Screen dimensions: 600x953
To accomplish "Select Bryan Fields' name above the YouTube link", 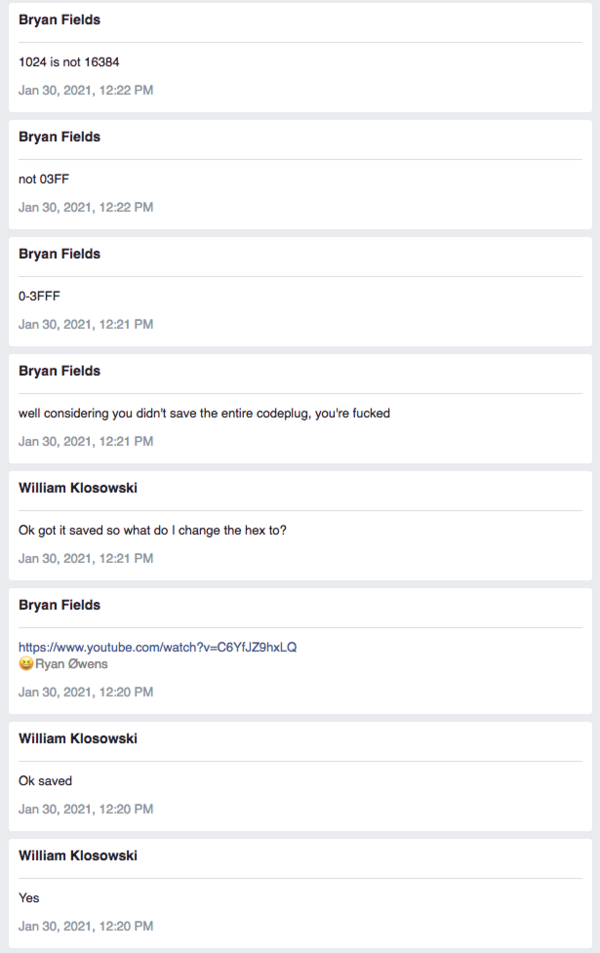I will [x=59, y=605].
